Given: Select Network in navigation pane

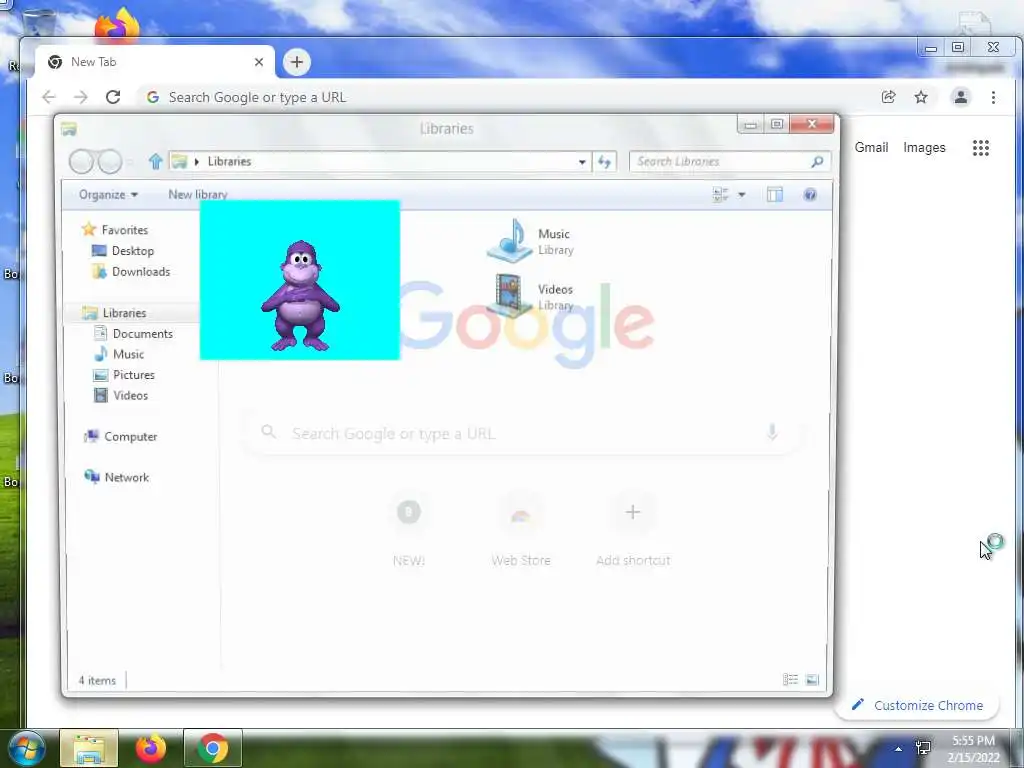Looking at the screenshot, I should coord(117,477).
